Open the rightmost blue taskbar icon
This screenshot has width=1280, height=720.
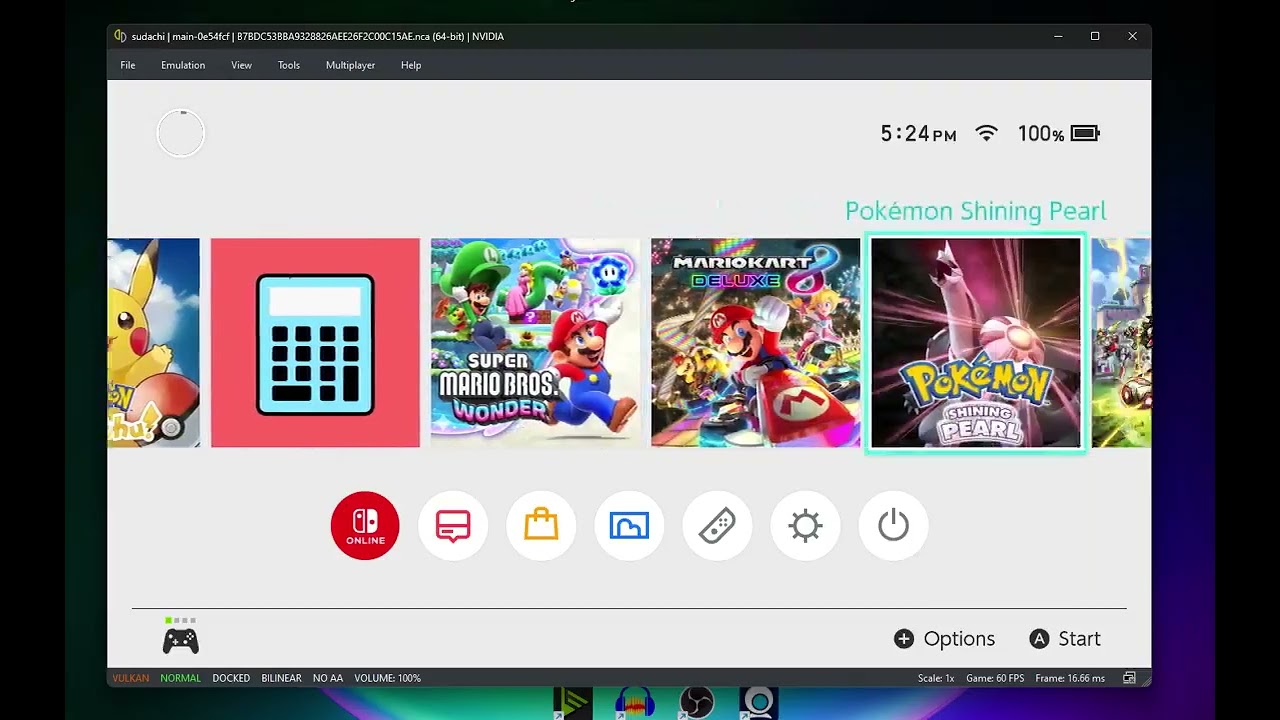click(x=759, y=703)
